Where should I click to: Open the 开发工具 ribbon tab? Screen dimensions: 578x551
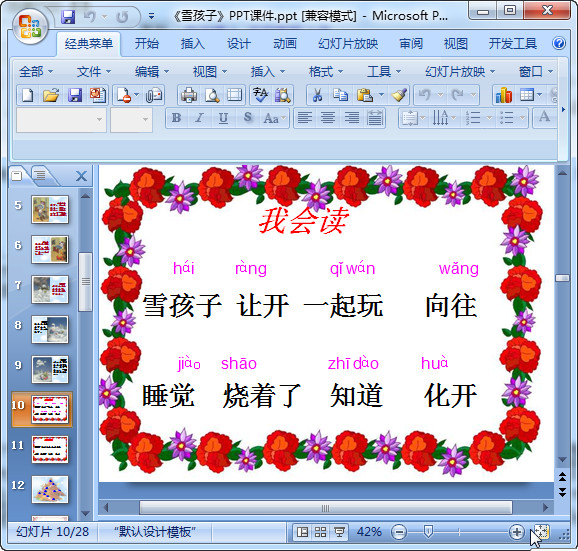[512, 44]
